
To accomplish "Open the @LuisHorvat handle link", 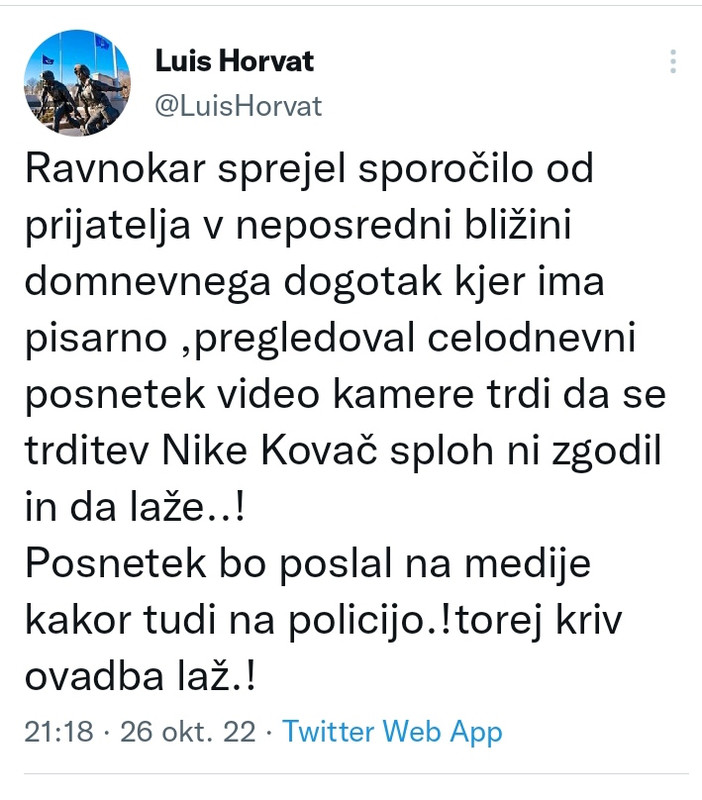I will (238, 106).
